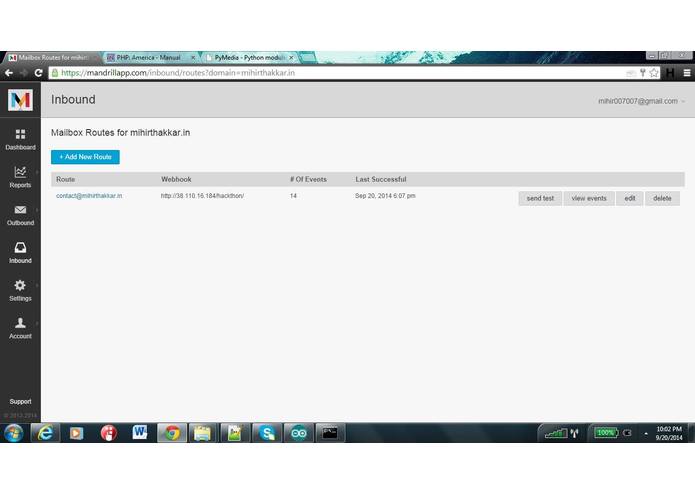Open the Settings gear icon
The width and height of the screenshot is (695, 494).
click(x=20, y=285)
